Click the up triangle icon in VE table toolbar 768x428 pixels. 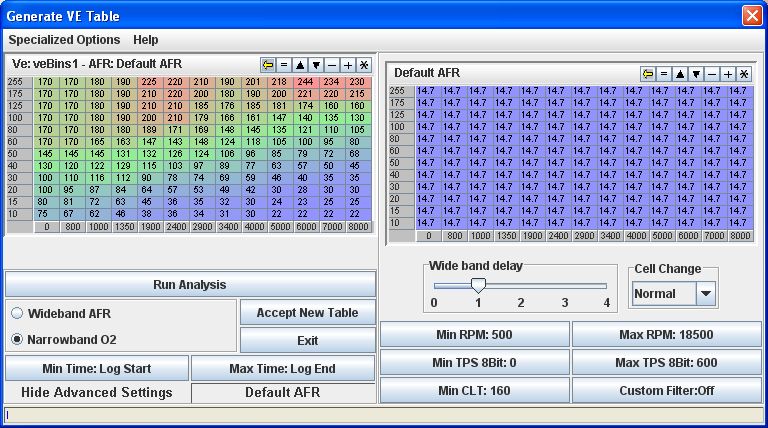(x=300, y=64)
